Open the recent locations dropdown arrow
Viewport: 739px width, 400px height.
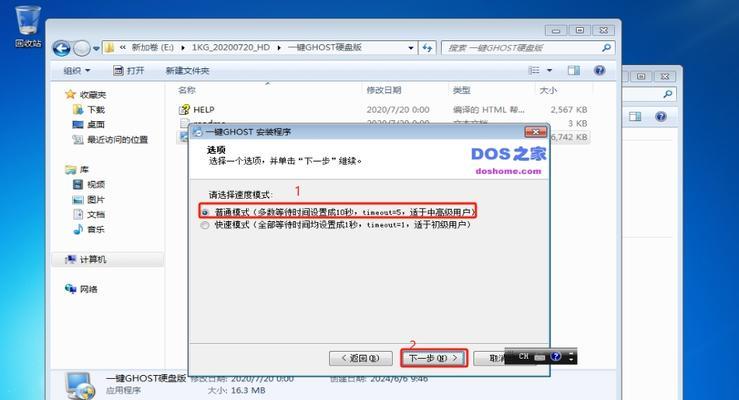click(96, 48)
